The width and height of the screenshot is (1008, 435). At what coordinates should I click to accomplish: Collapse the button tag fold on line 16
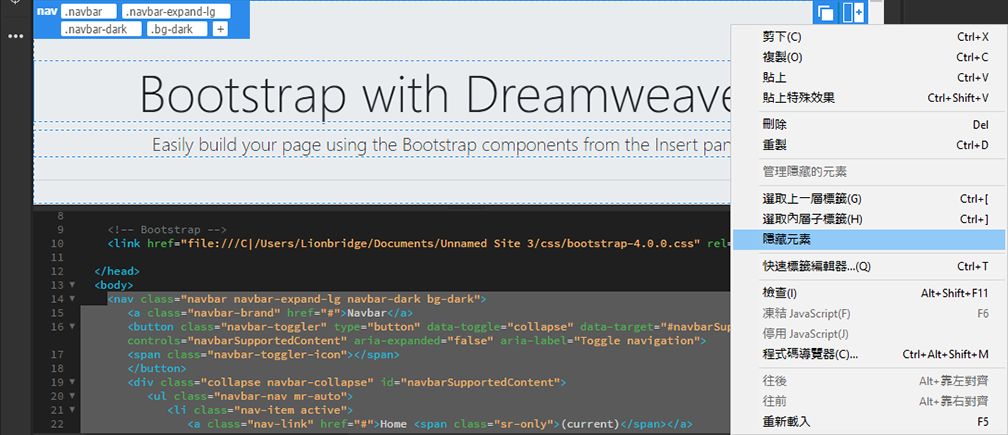click(72, 326)
